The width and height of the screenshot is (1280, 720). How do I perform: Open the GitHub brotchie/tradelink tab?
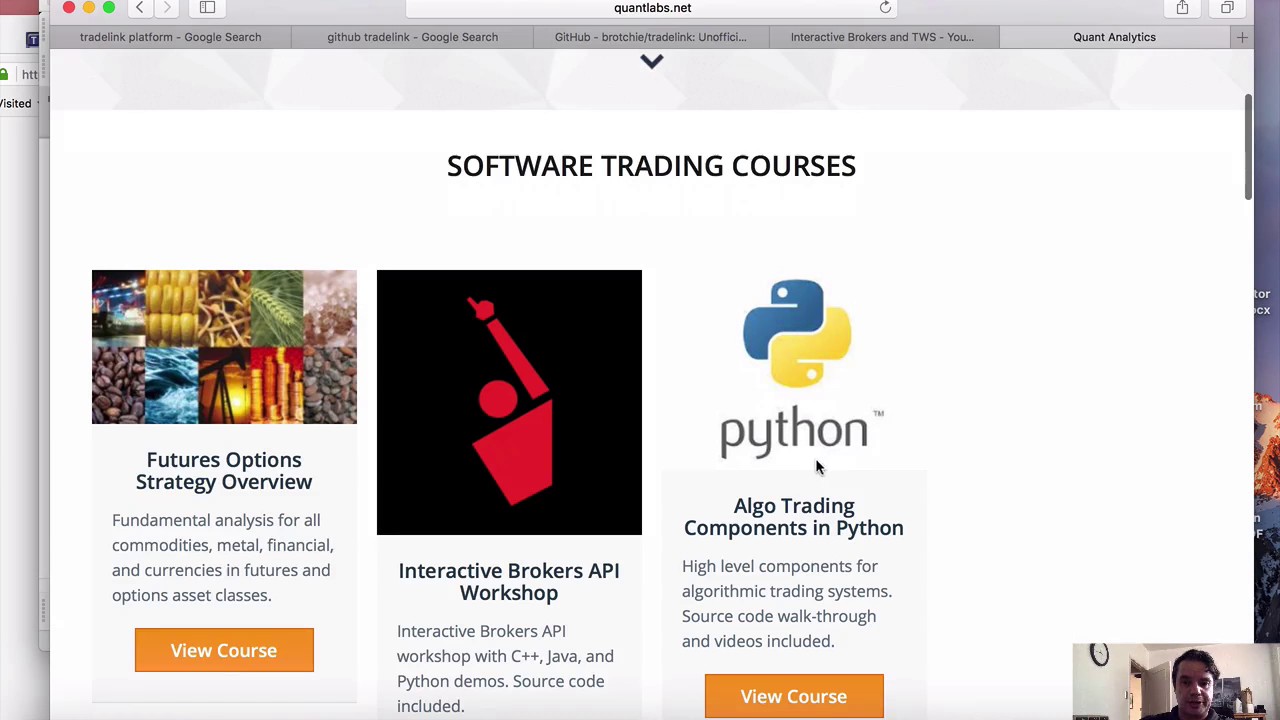[650, 37]
